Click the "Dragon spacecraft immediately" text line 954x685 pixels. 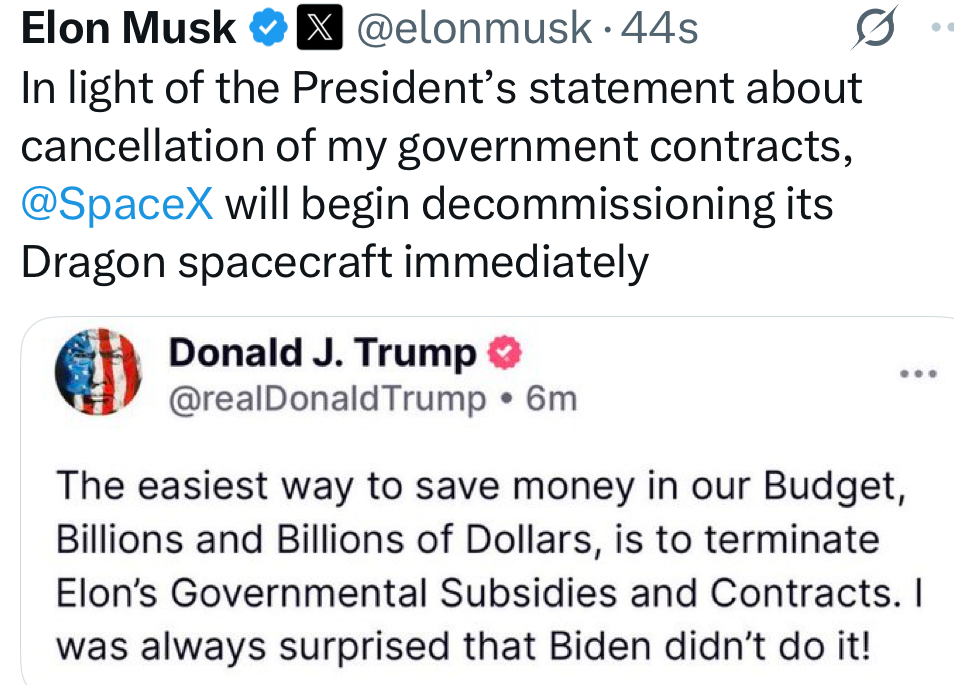[x=335, y=262]
